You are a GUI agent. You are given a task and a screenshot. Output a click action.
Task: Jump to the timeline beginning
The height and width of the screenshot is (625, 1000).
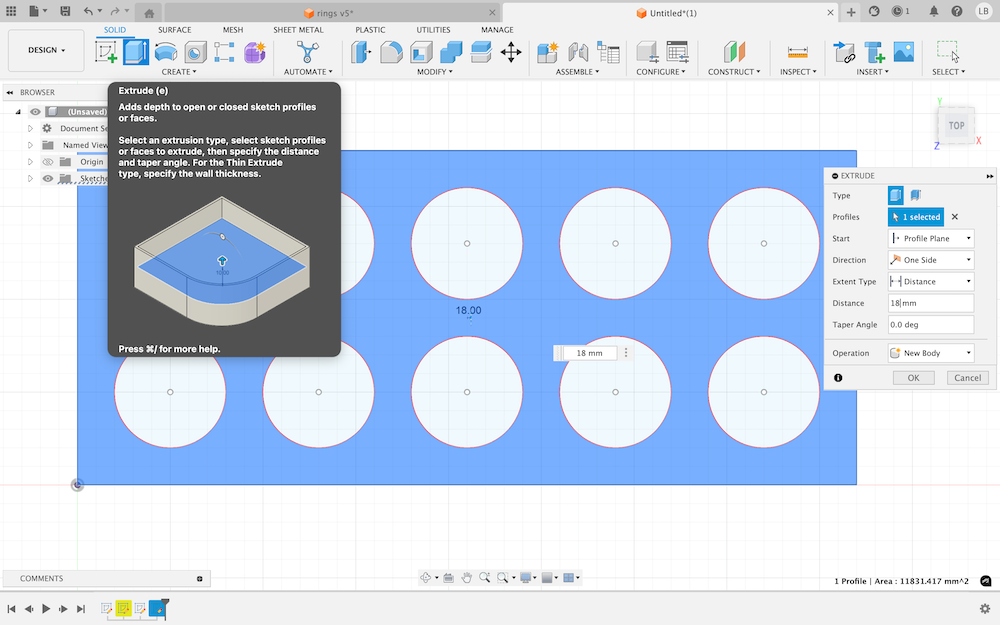pyautogui.click(x=11, y=608)
